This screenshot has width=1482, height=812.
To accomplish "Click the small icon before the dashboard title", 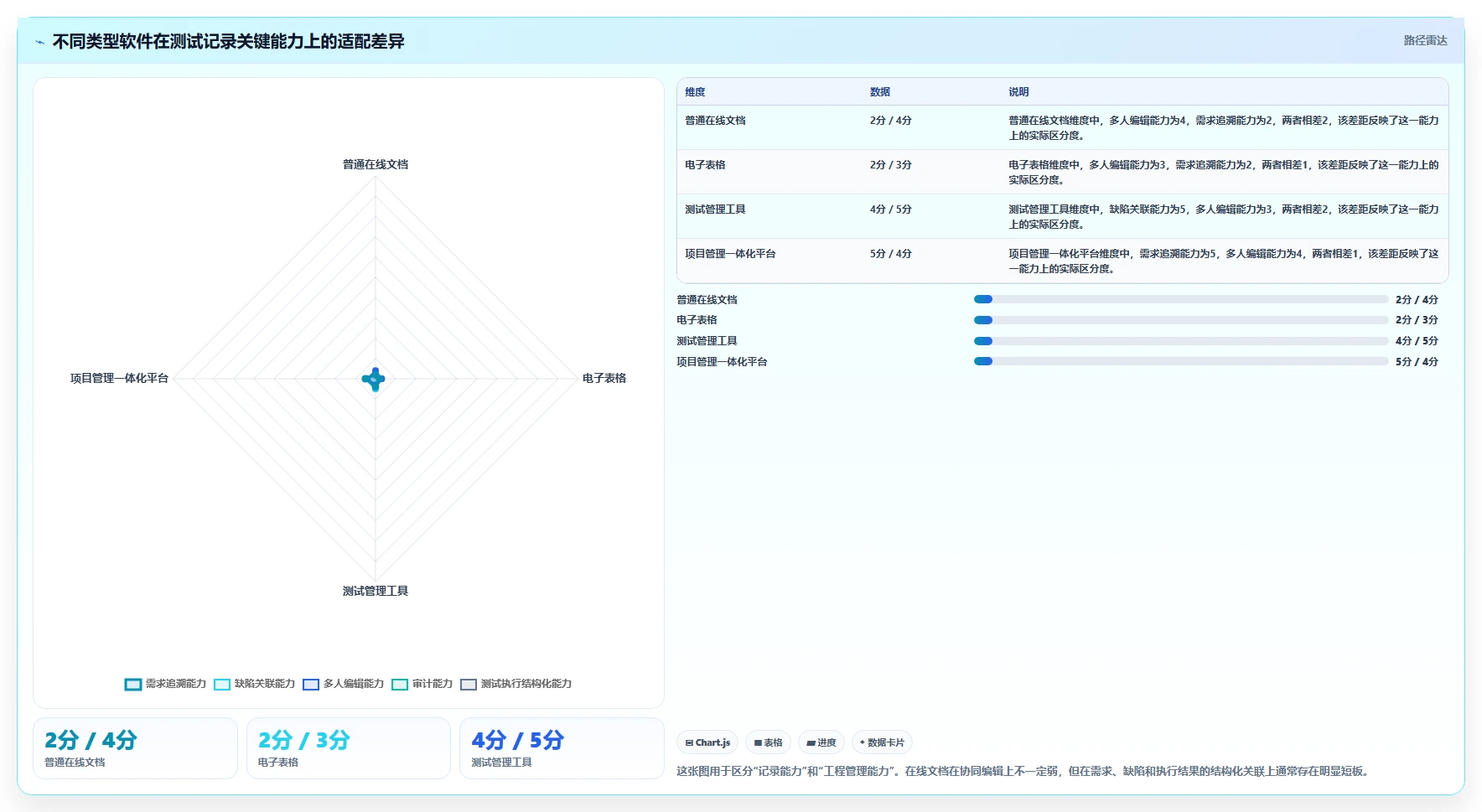I will (39, 42).
